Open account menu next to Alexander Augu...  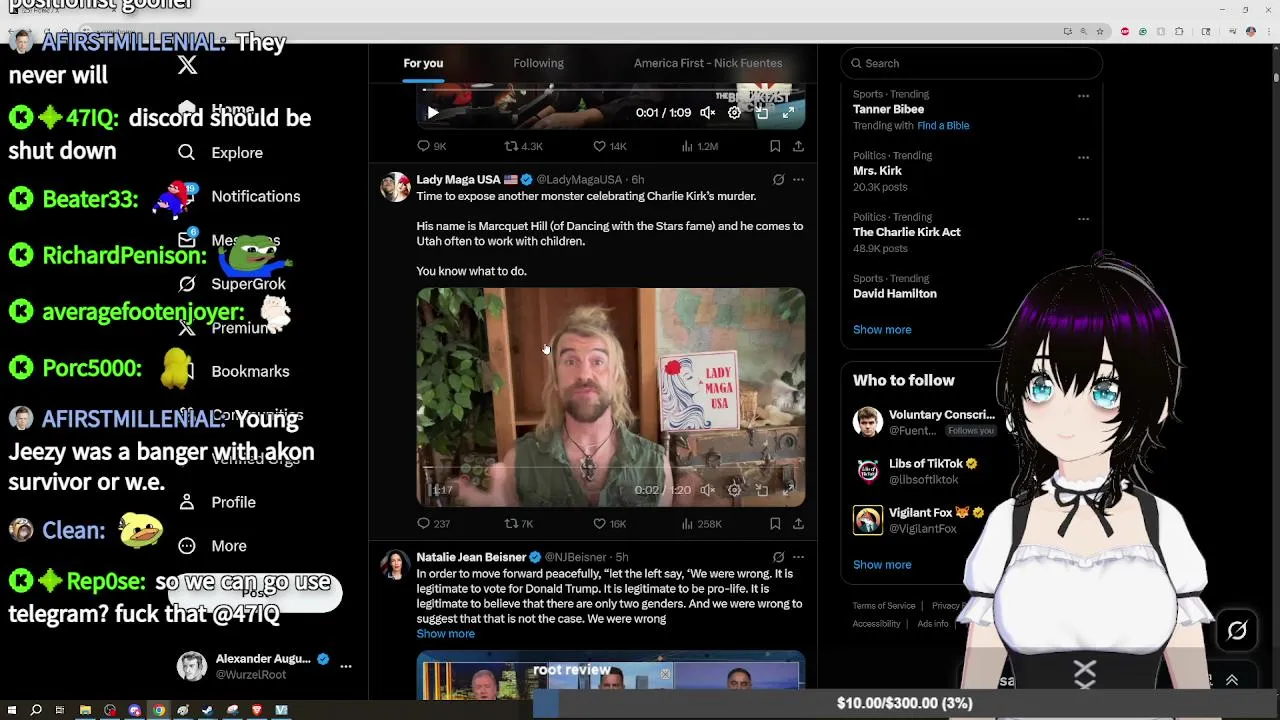point(345,666)
